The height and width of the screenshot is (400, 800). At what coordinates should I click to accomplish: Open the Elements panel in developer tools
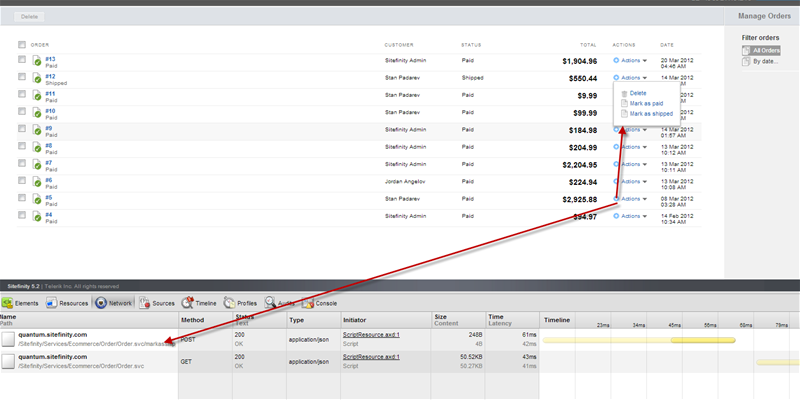click(22, 301)
